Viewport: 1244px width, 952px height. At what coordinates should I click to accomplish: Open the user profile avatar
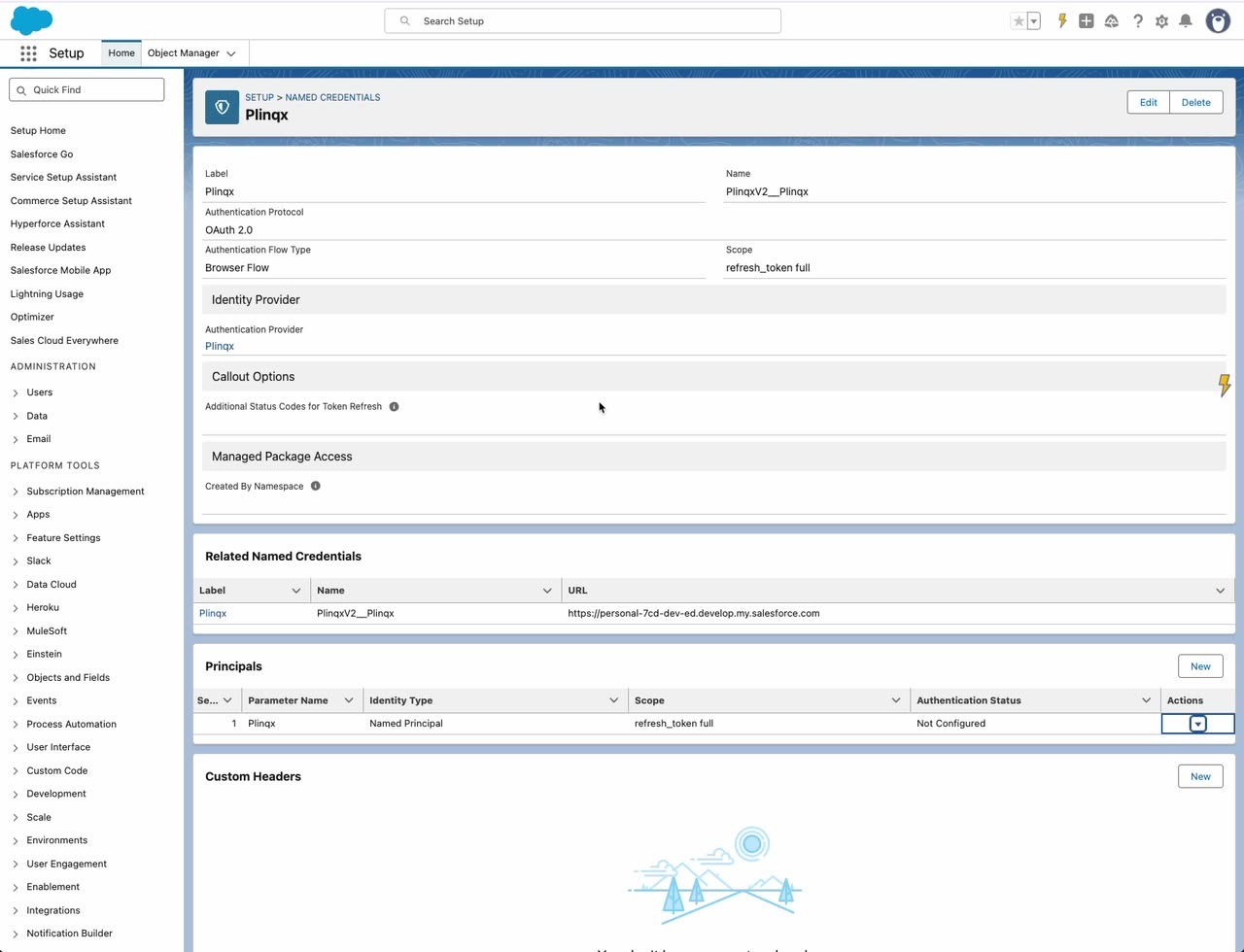tap(1218, 20)
